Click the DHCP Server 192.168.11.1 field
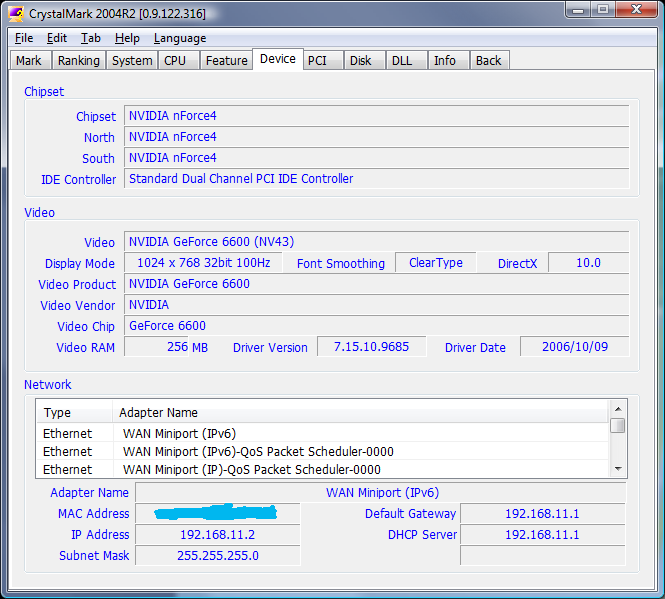This screenshot has height=599, width=665. click(x=542, y=535)
